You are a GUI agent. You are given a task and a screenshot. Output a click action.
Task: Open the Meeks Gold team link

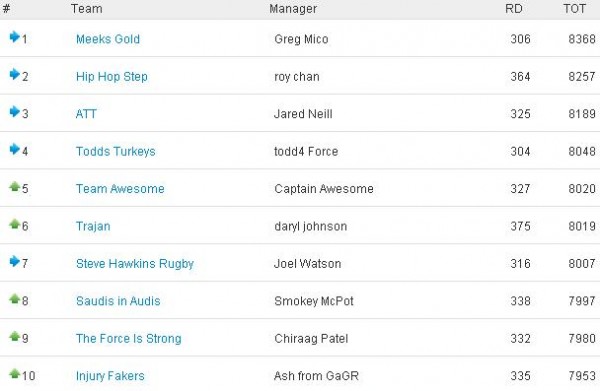pyautogui.click(x=108, y=39)
